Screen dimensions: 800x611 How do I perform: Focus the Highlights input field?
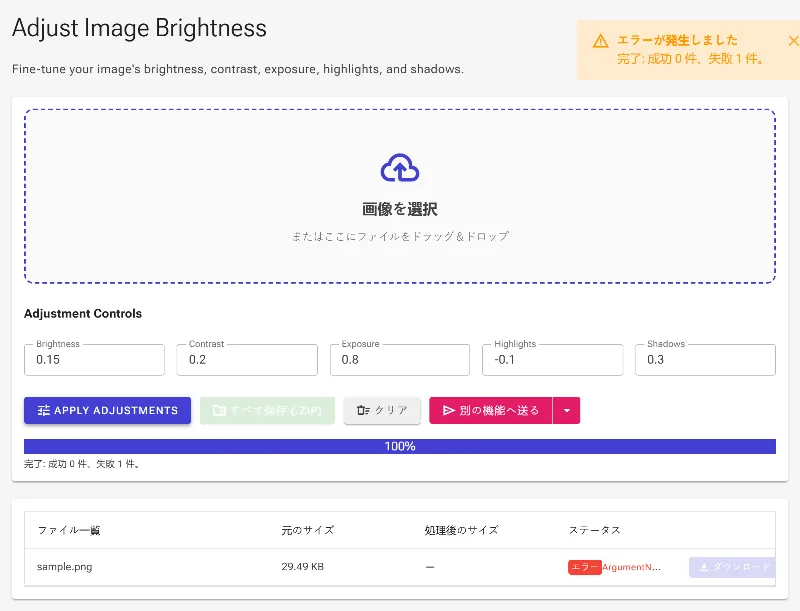pyautogui.click(x=553, y=360)
